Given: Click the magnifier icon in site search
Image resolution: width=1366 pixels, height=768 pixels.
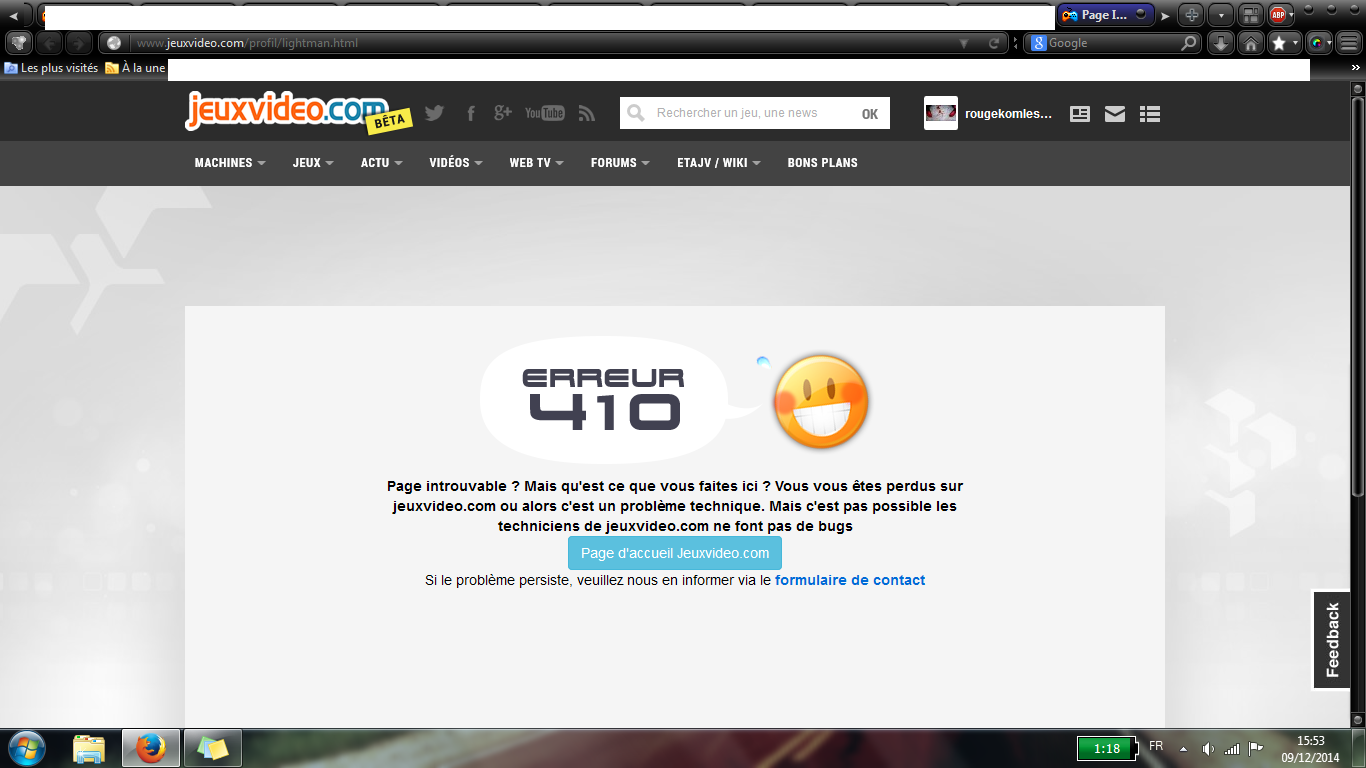Looking at the screenshot, I should [635, 114].
